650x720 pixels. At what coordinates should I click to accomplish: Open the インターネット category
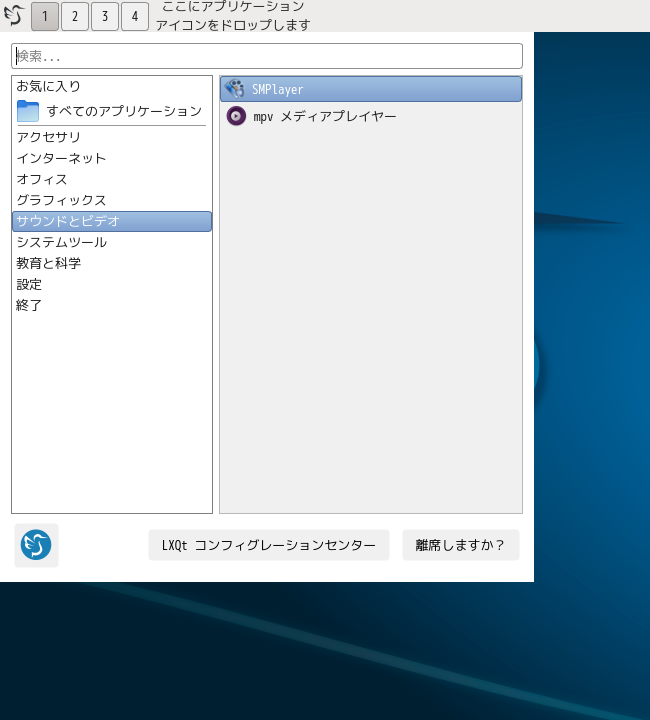pos(112,158)
